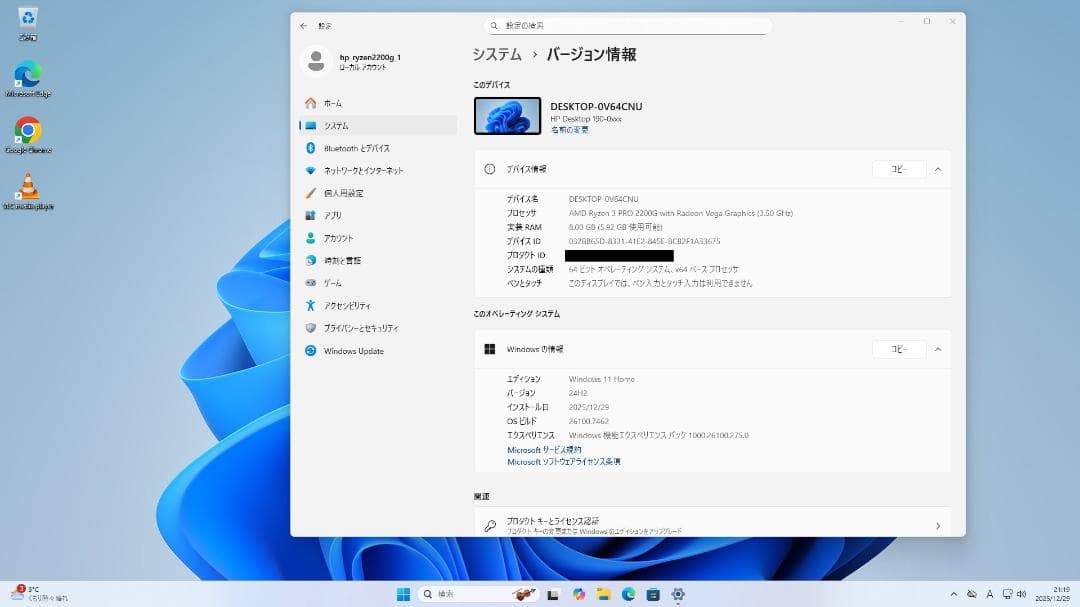Collapse the Windows の情報 section

[938, 349]
